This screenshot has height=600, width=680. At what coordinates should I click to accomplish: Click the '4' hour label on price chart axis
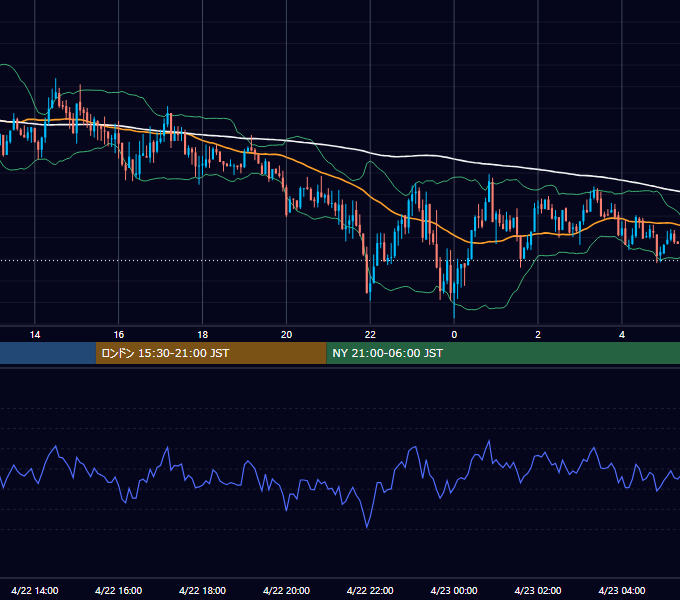[622, 335]
